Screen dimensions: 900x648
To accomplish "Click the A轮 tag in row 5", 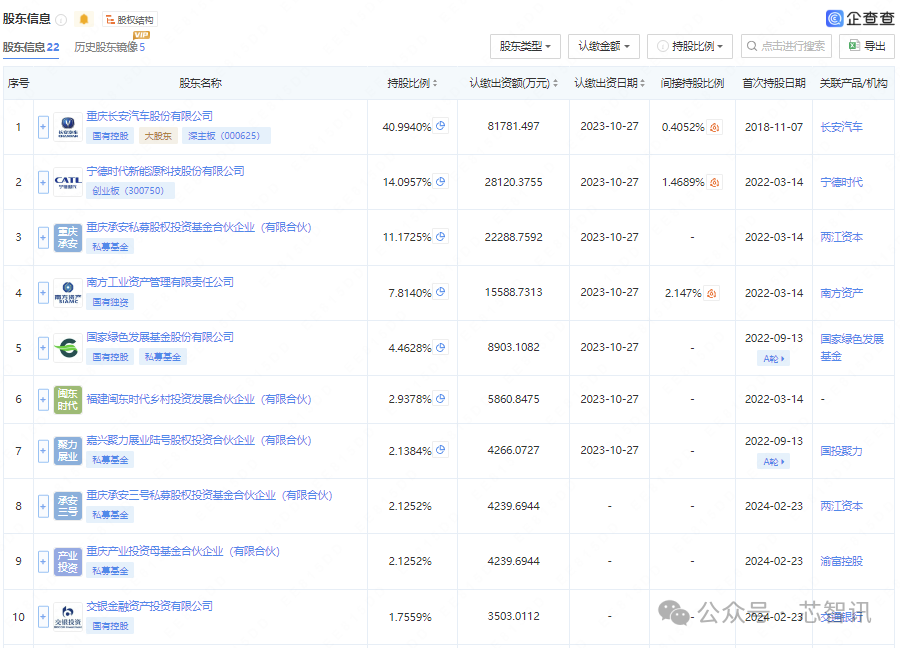I will (773, 359).
